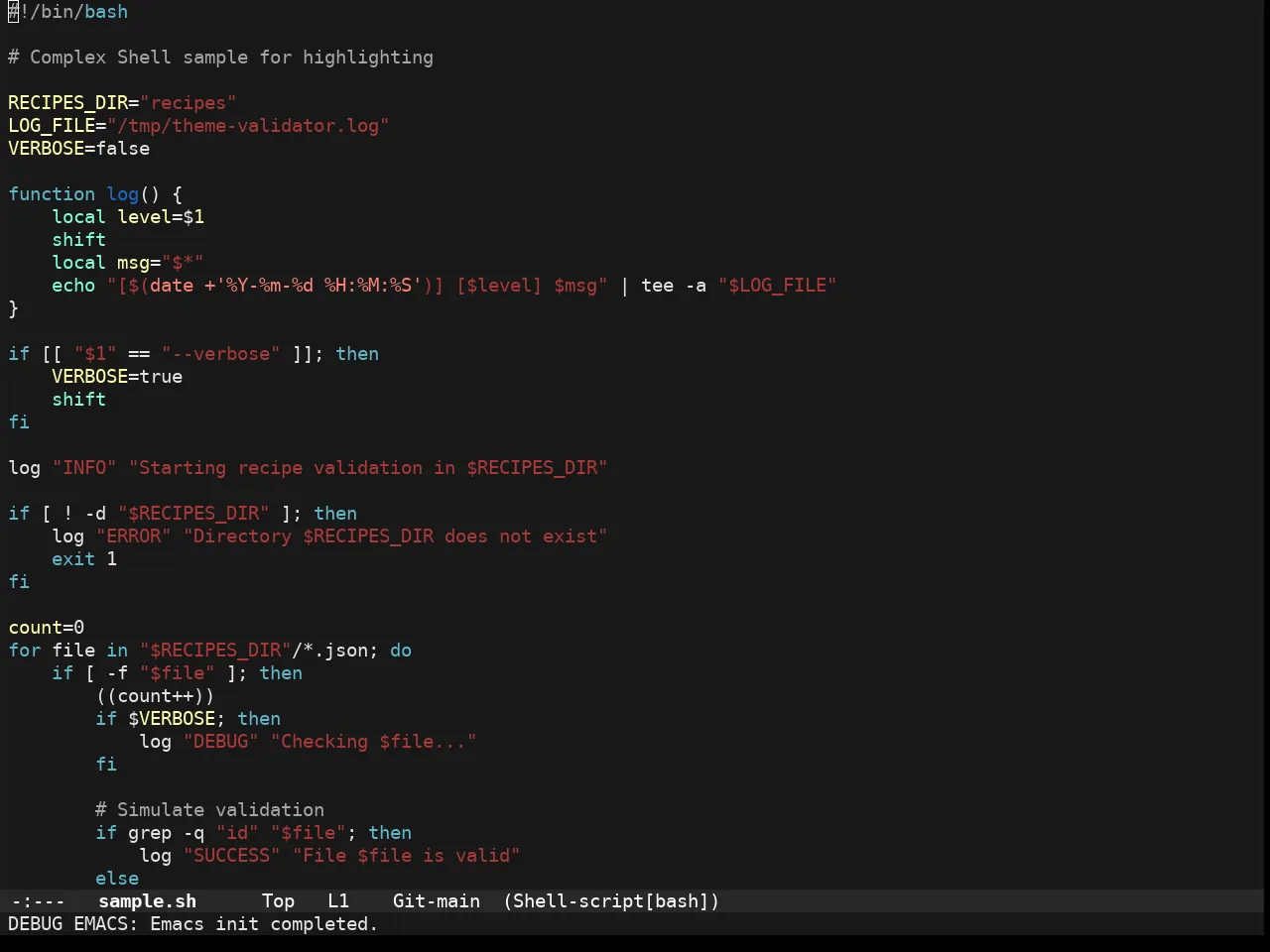Click the '# Simulate validation' comment

pyautogui.click(x=209, y=810)
